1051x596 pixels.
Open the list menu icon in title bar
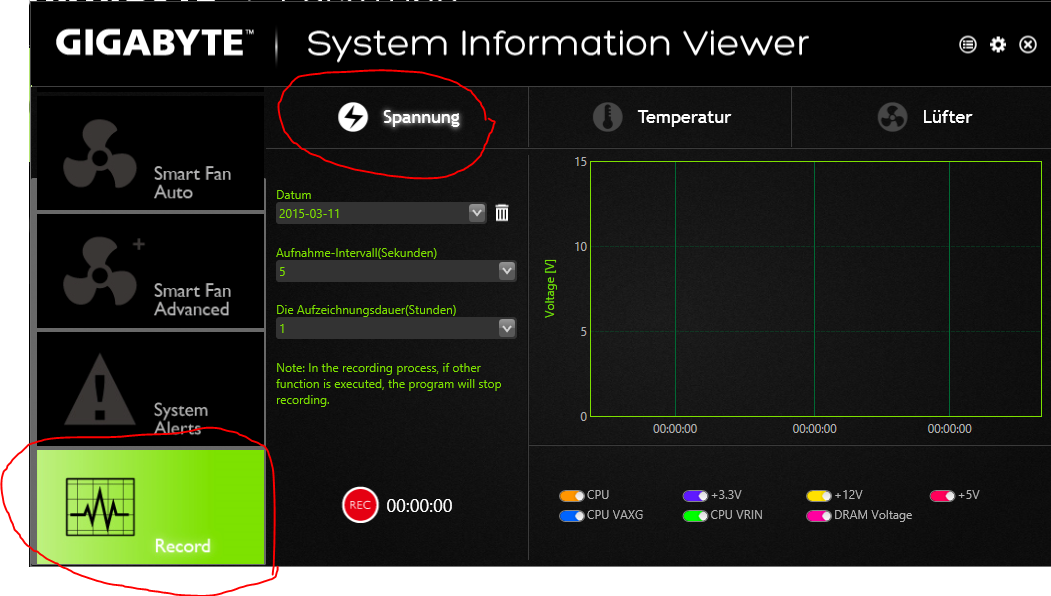pos(968,44)
